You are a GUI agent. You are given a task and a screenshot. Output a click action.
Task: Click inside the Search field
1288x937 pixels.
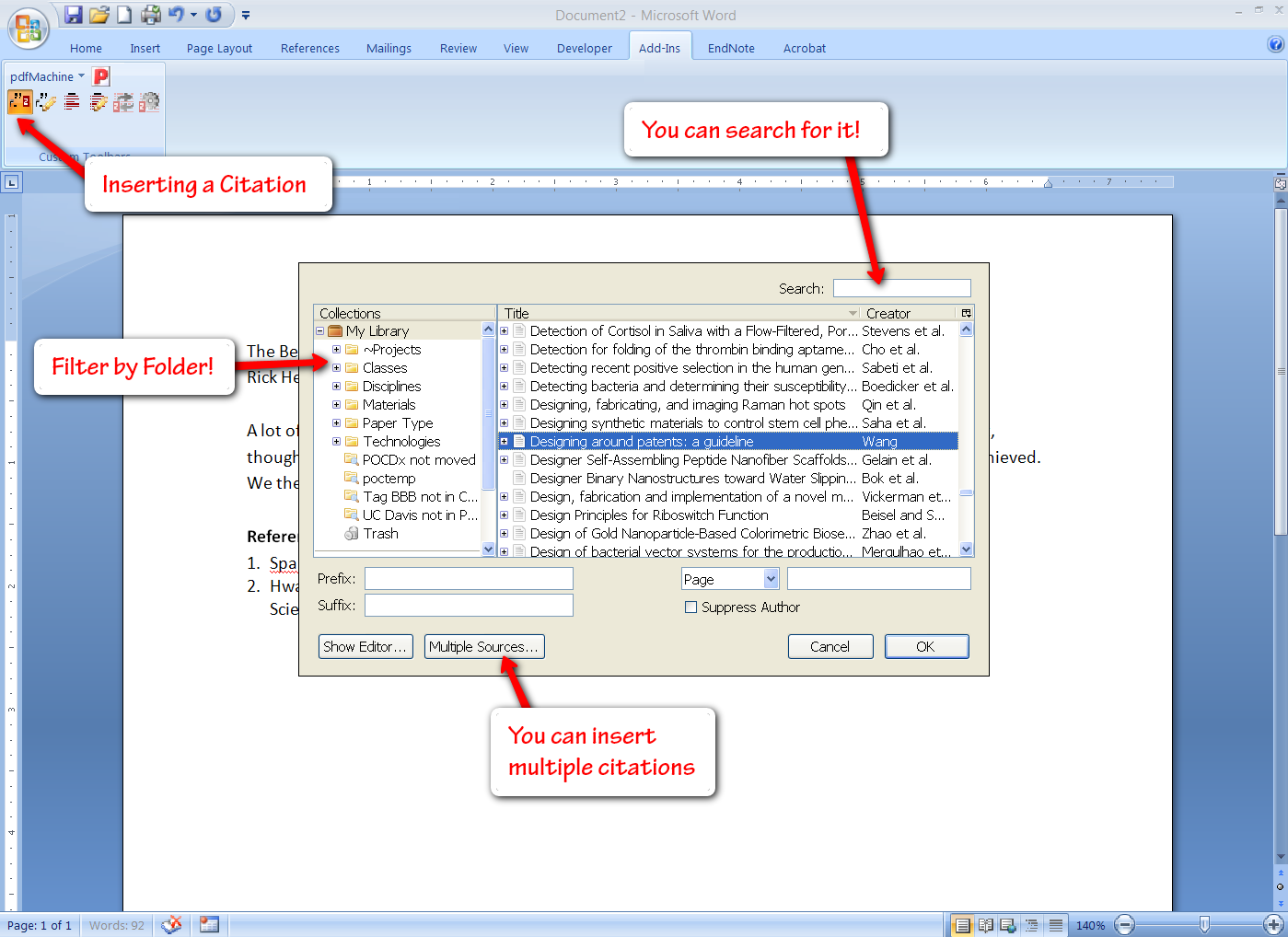[x=901, y=288]
